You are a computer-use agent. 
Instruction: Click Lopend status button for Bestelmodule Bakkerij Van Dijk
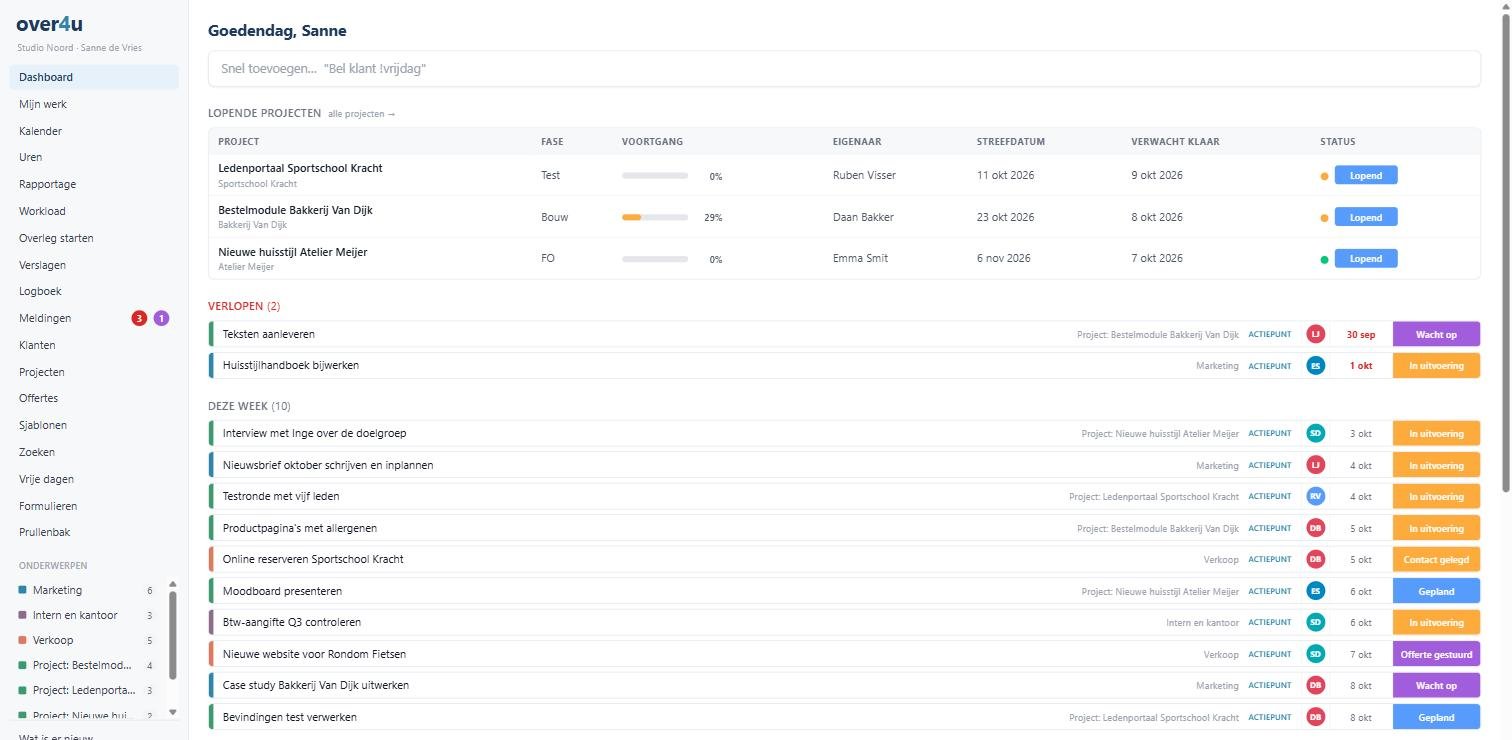pos(1366,217)
